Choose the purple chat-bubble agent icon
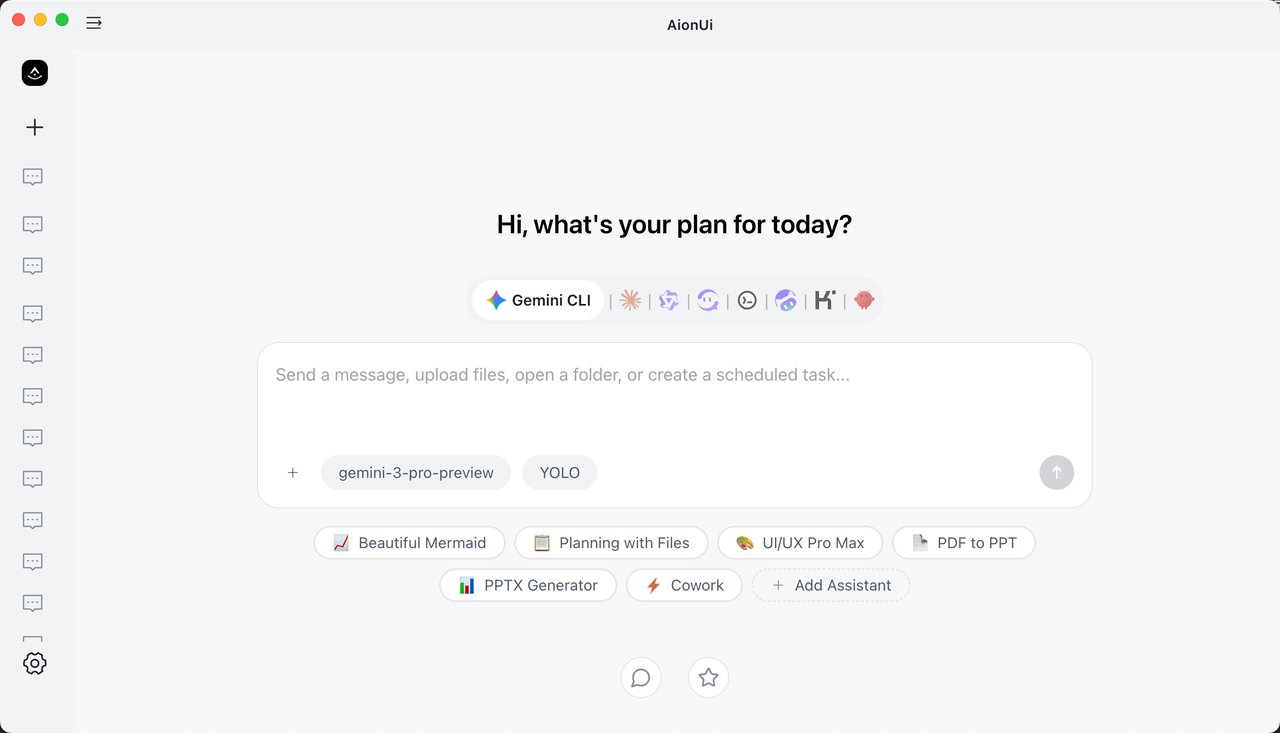This screenshot has width=1280, height=733. click(709, 300)
